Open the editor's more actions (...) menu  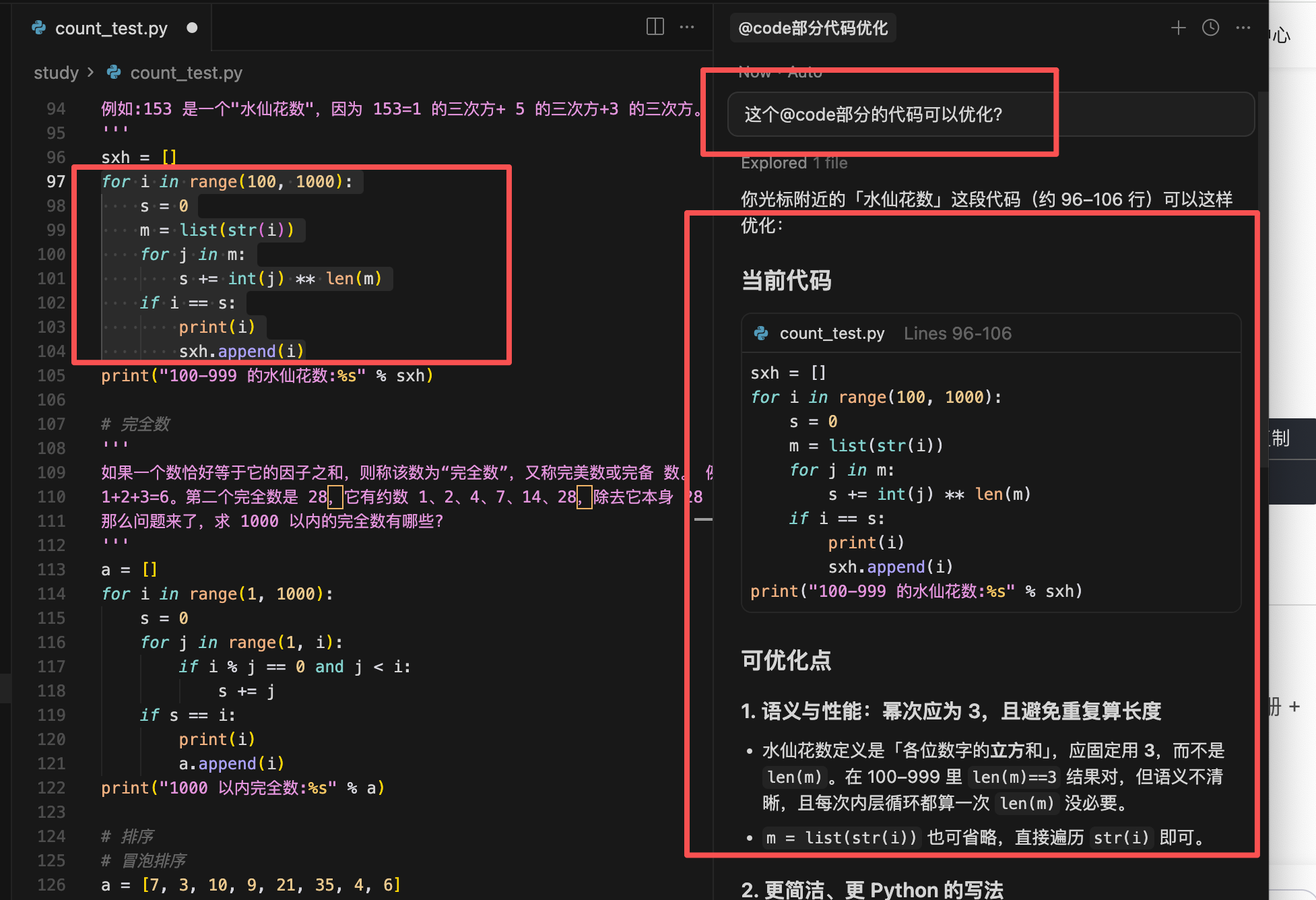click(x=687, y=27)
